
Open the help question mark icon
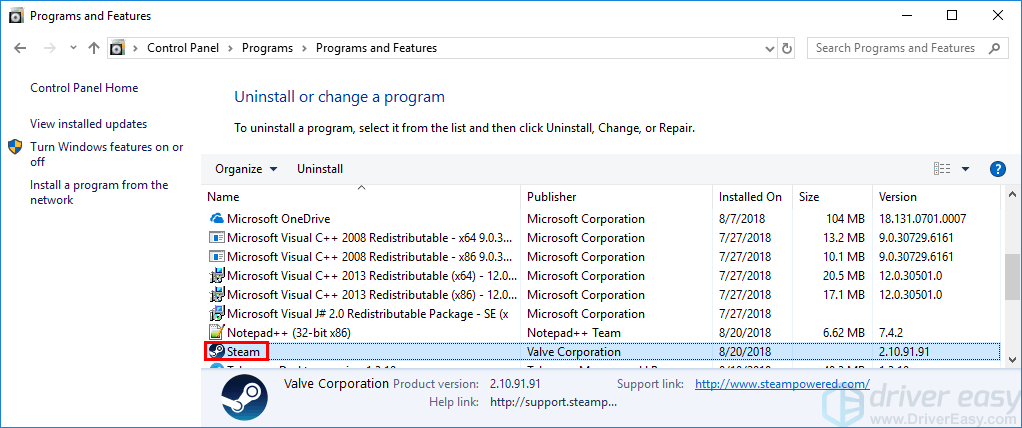click(x=996, y=169)
